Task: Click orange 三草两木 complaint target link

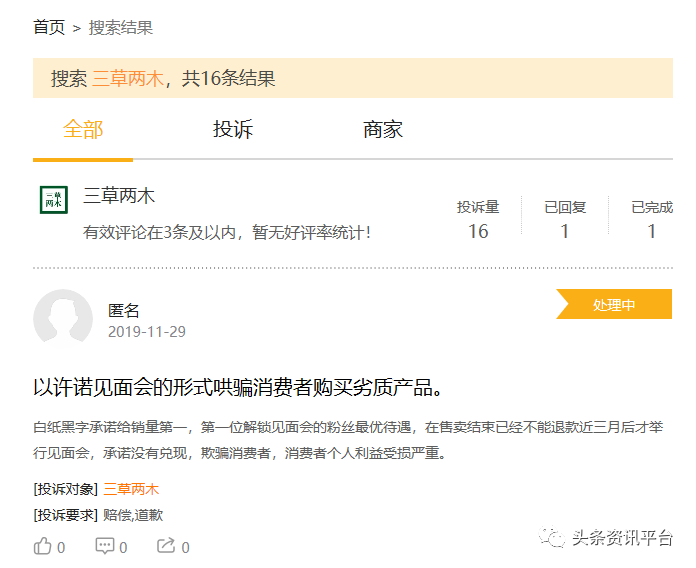Action: pyautogui.click(x=131, y=489)
